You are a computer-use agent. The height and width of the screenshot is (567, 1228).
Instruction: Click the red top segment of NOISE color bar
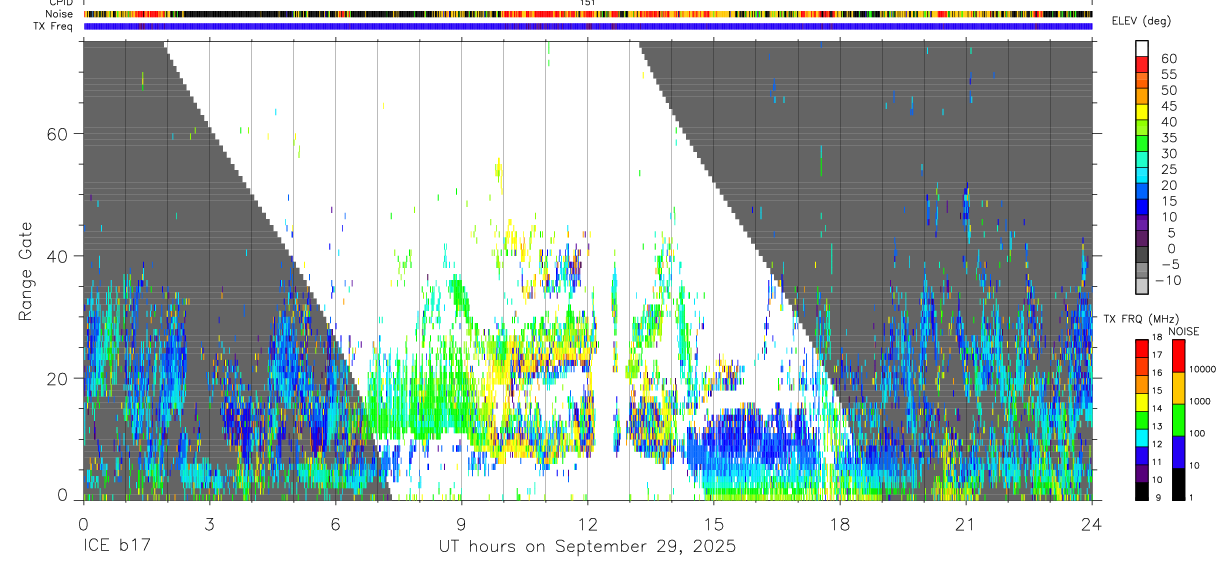pos(1178,356)
